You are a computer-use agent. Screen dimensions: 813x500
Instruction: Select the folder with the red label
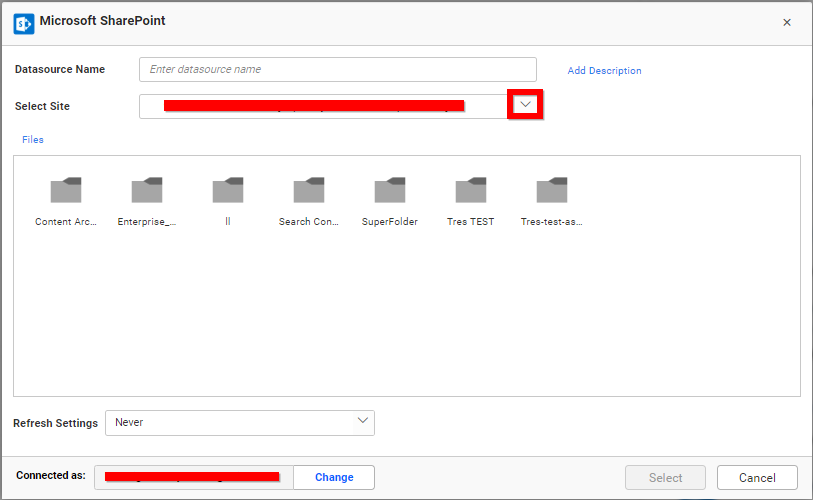click(x=228, y=191)
